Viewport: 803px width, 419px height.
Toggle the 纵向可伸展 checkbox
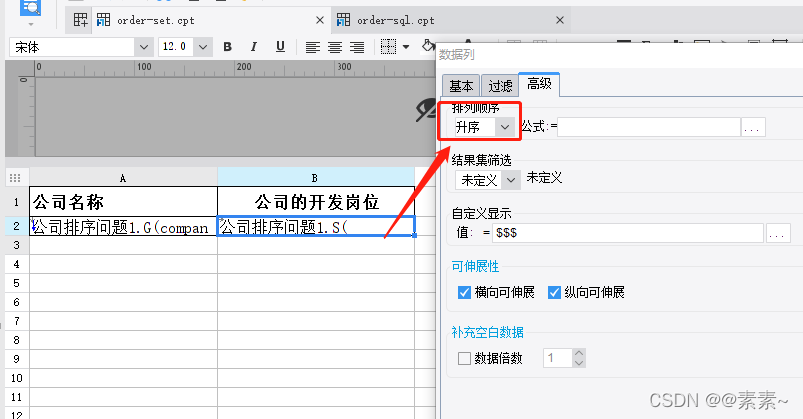pyautogui.click(x=554, y=292)
